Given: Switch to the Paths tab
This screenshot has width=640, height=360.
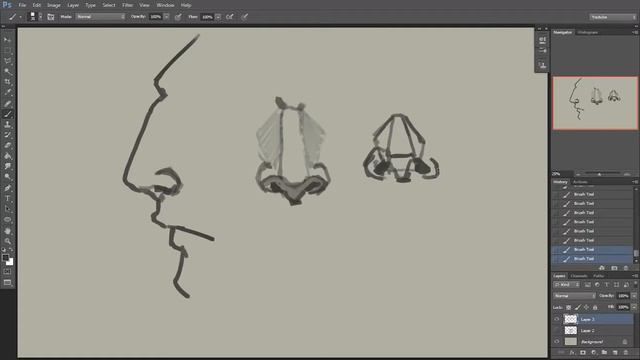Looking at the screenshot, I should pos(598,276).
